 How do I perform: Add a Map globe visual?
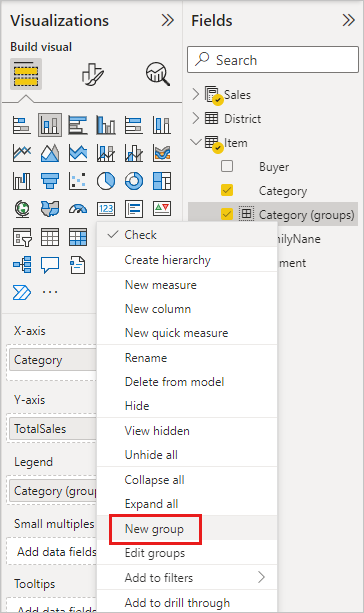pyautogui.click(x=22, y=209)
